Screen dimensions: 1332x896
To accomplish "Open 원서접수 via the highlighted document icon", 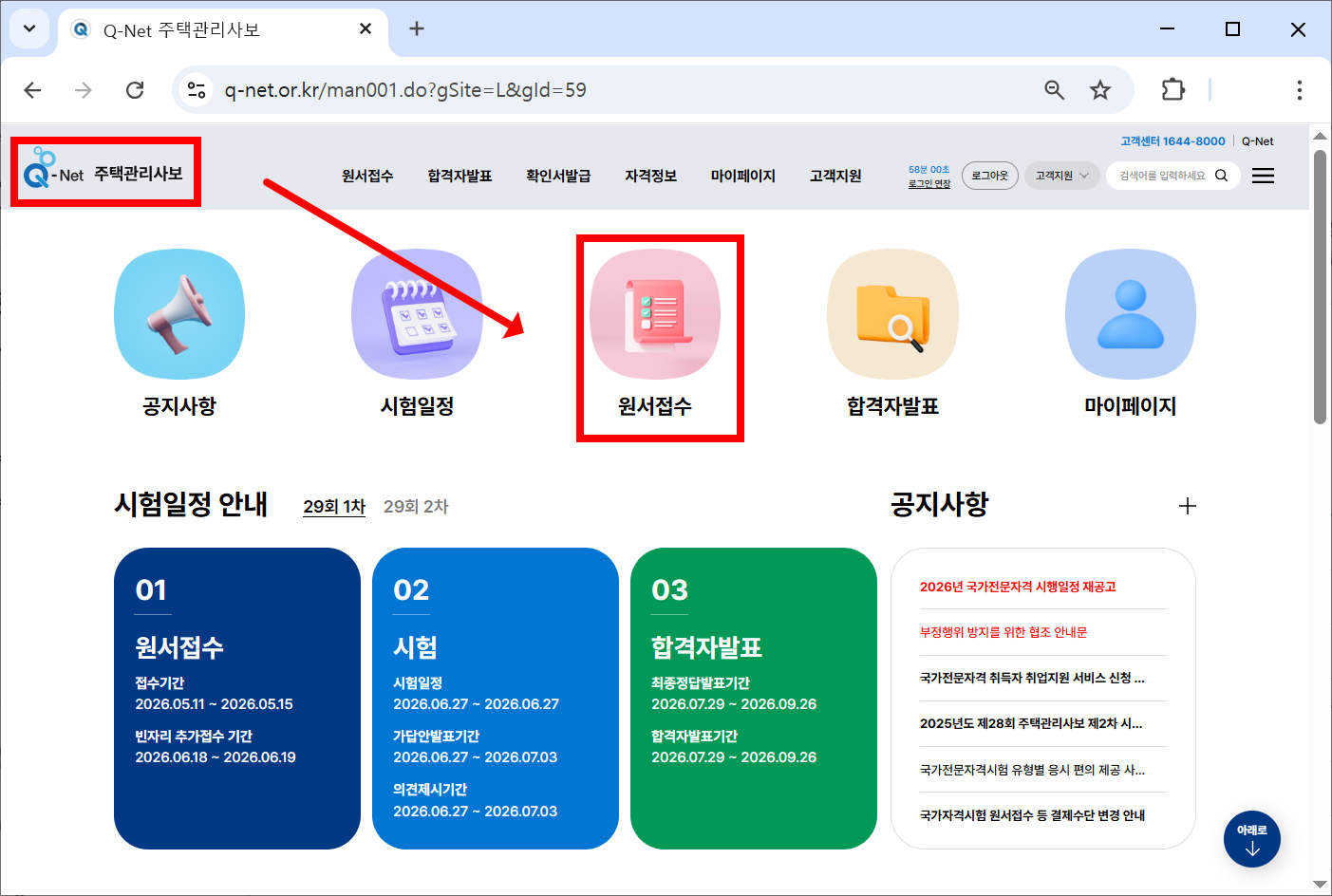I will [x=659, y=313].
